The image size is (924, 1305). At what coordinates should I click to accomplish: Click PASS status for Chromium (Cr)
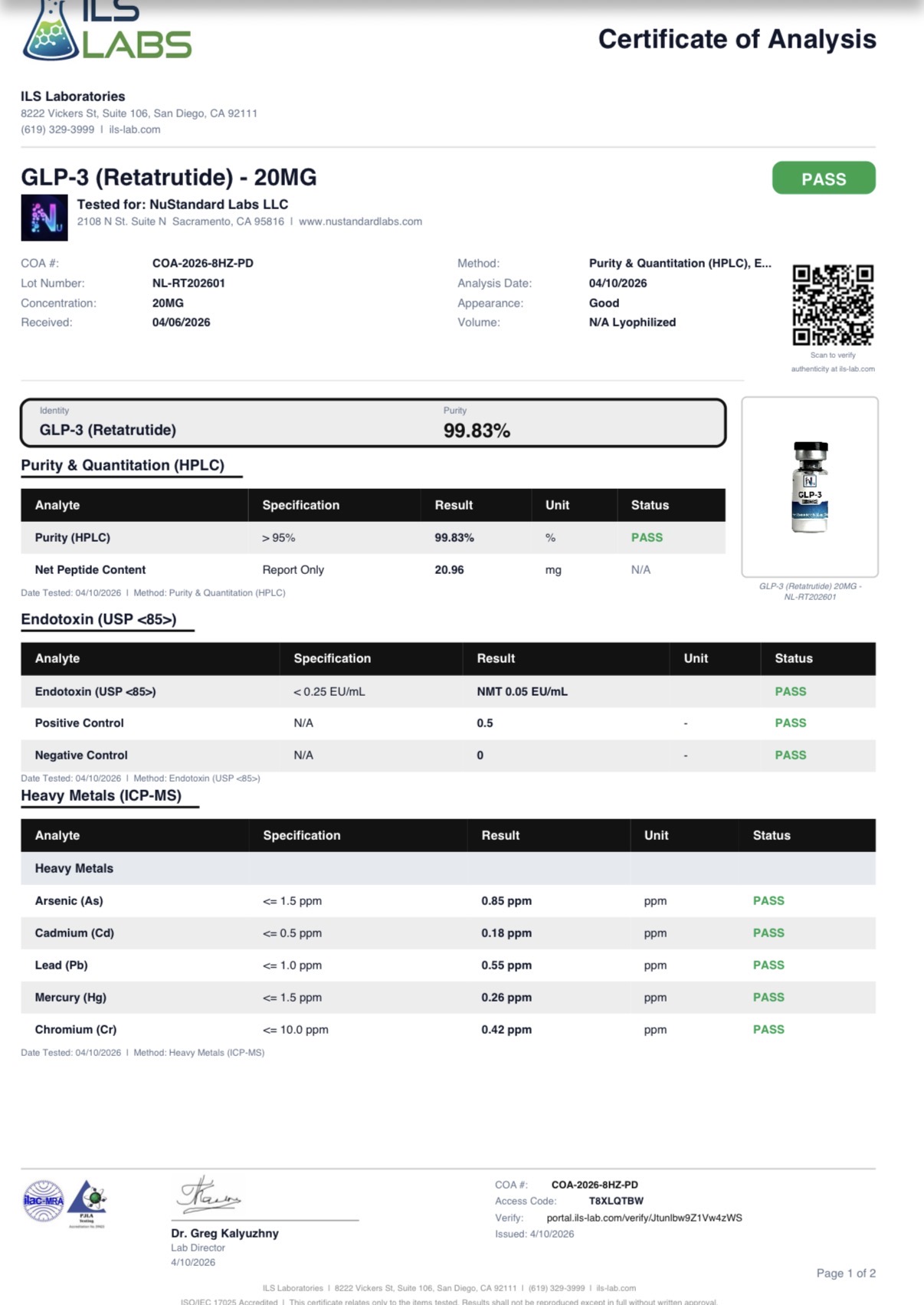click(x=768, y=1029)
